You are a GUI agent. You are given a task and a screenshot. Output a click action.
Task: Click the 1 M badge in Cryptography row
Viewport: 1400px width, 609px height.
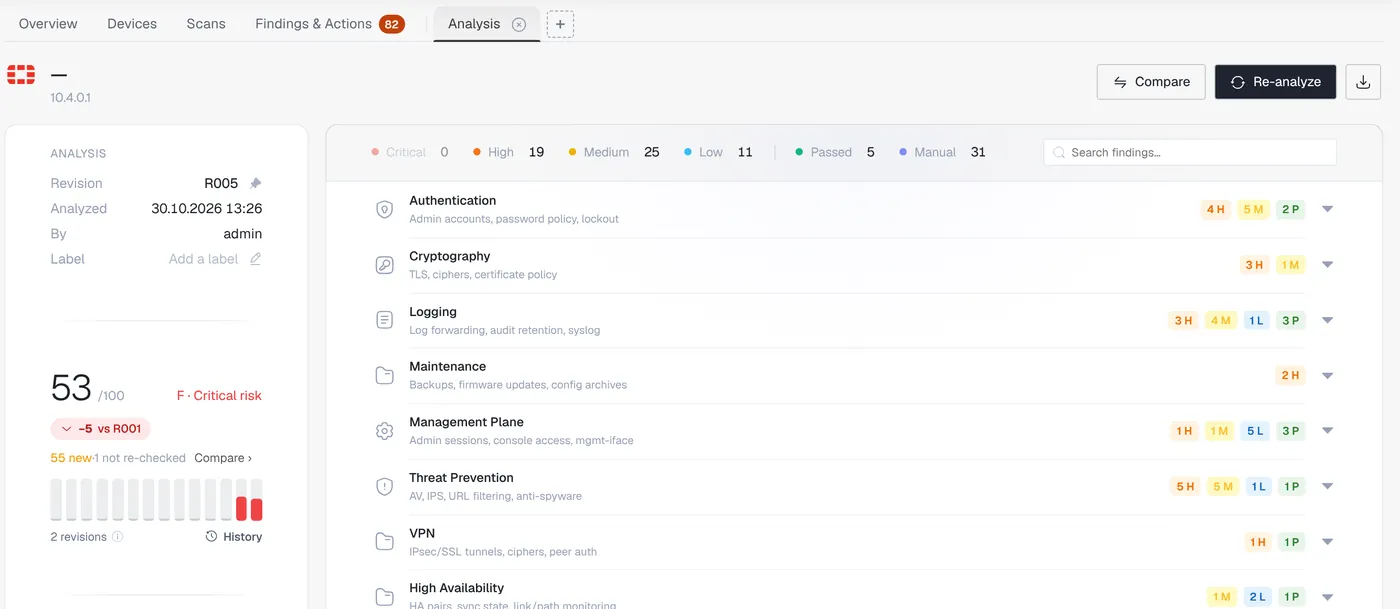click(x=1291, y=265)
